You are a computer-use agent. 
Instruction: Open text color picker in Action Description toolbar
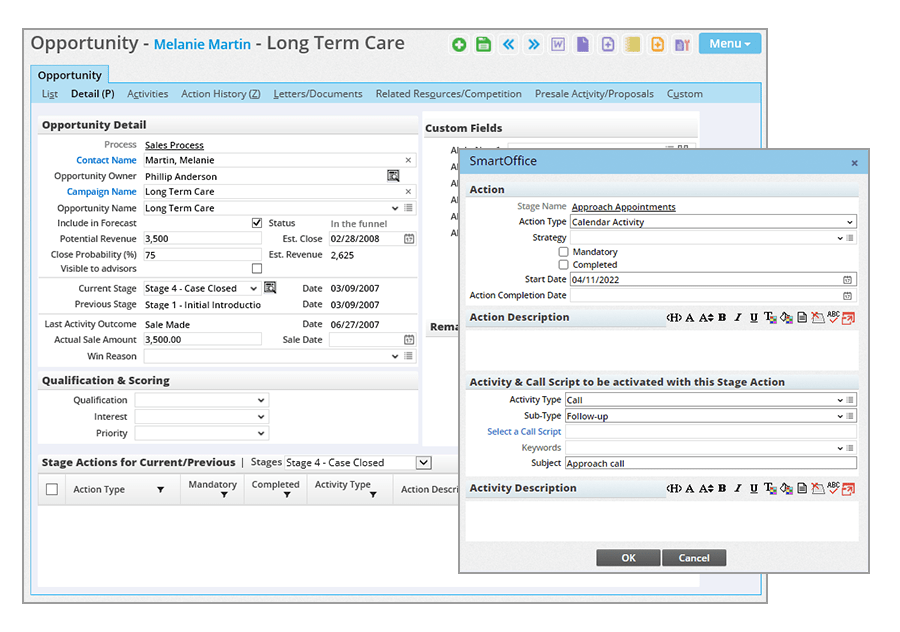(770, 318)
